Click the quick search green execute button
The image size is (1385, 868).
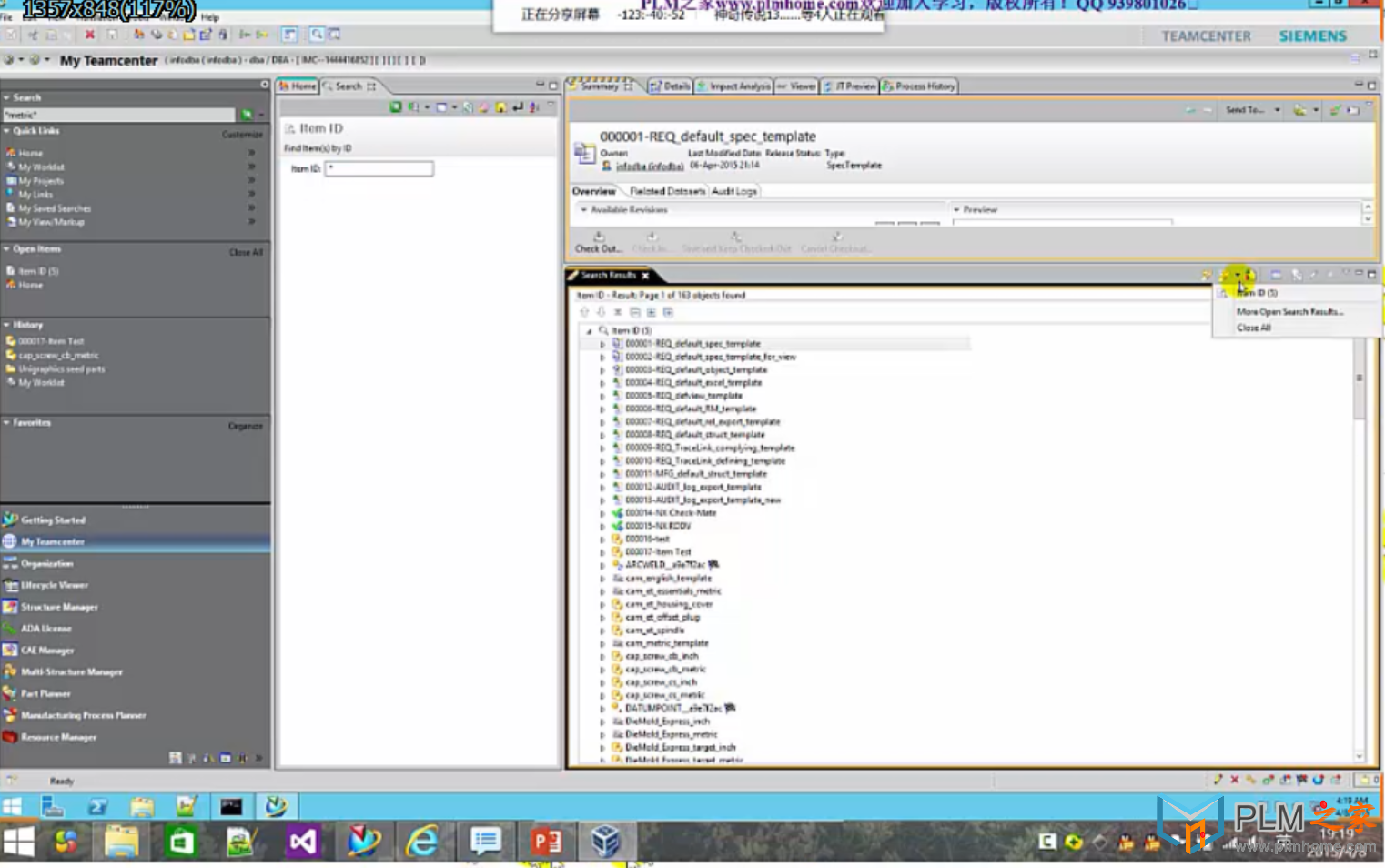point(246,115)
